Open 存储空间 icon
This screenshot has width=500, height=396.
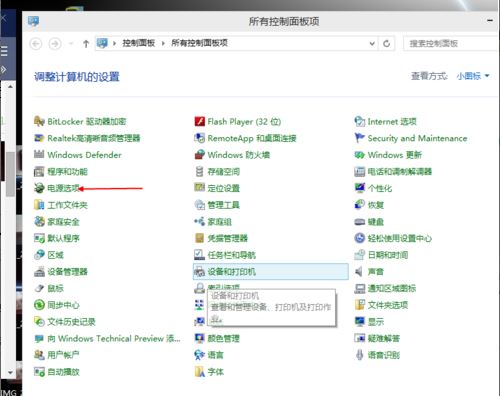click(199, 172)
